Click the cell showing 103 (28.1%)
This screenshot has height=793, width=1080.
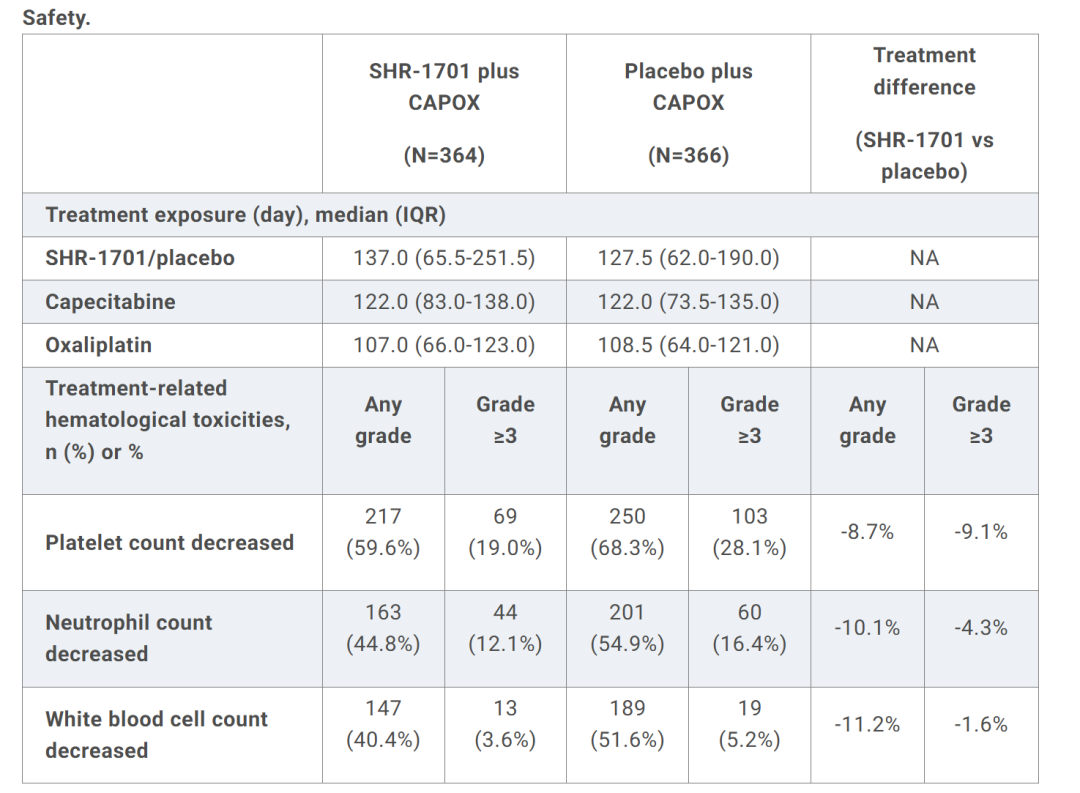point(749,532)
